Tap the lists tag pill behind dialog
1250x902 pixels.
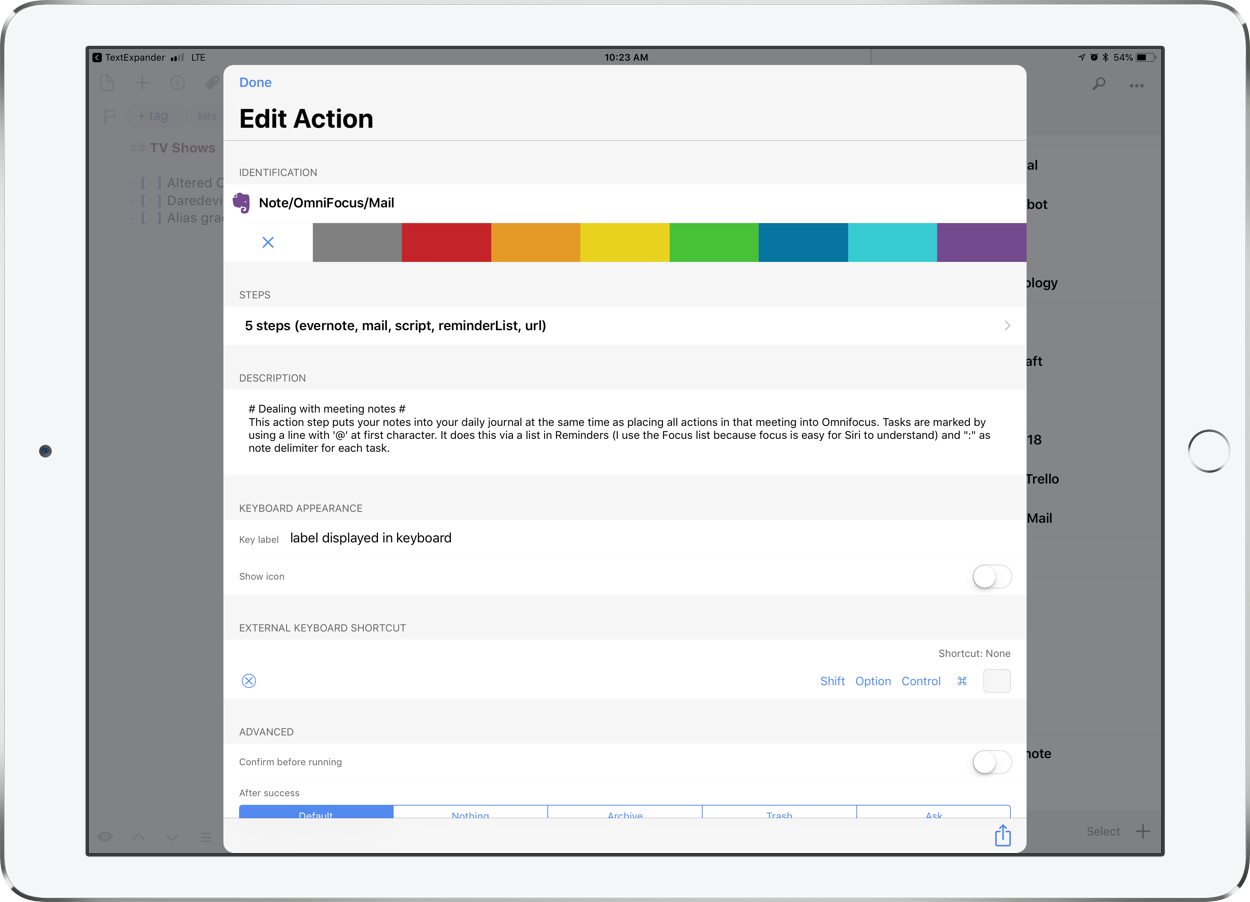206,116
